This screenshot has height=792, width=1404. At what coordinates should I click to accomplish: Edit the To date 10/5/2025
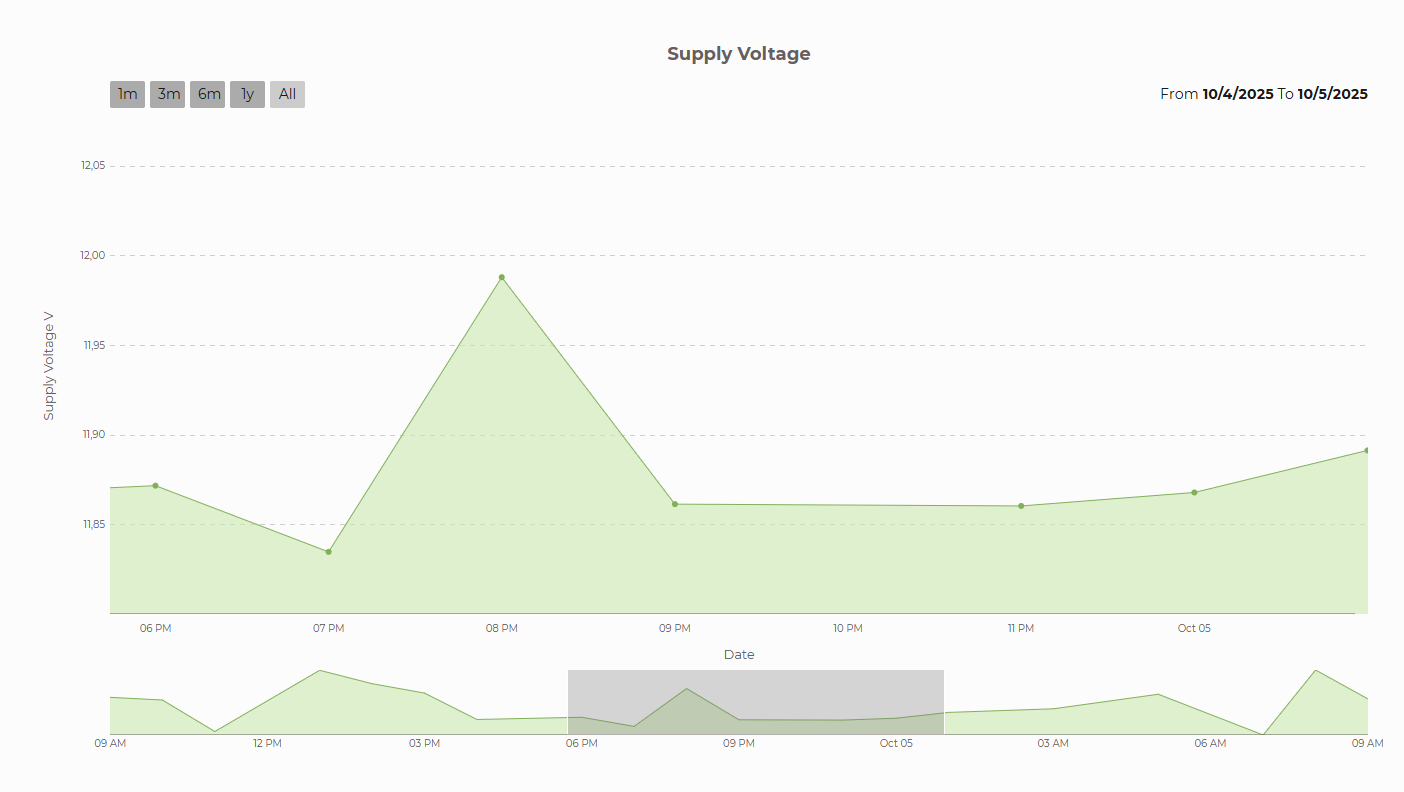[1332, 94]
